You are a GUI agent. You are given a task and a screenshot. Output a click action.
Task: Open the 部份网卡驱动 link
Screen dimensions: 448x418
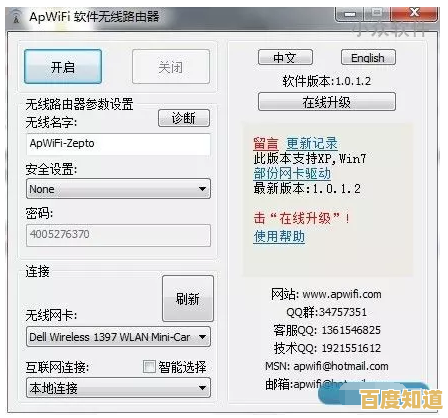coord(292,173)
